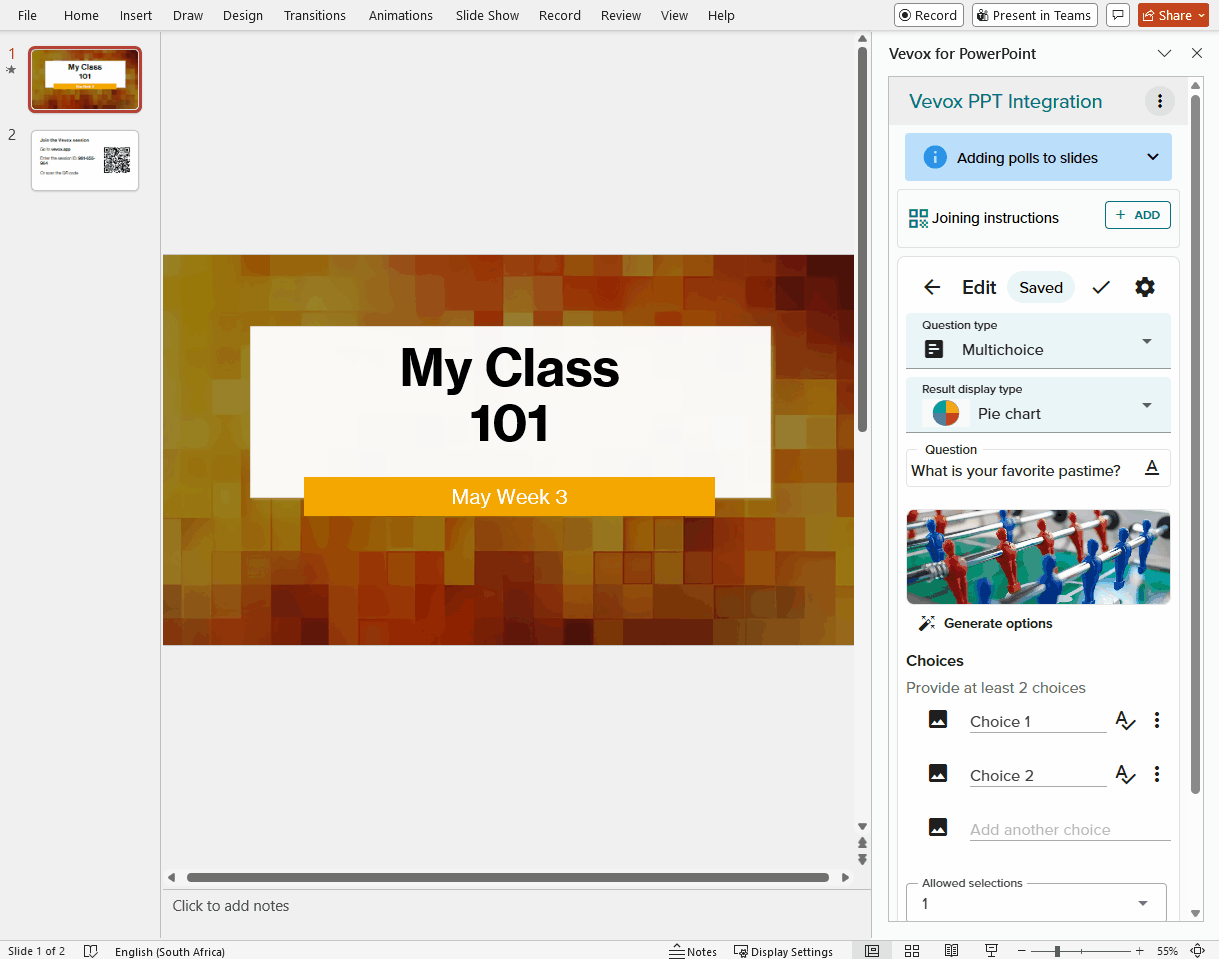1219x959 pixels.
Task: Open the comments pane icon
Action: [x=1118, y=15]
